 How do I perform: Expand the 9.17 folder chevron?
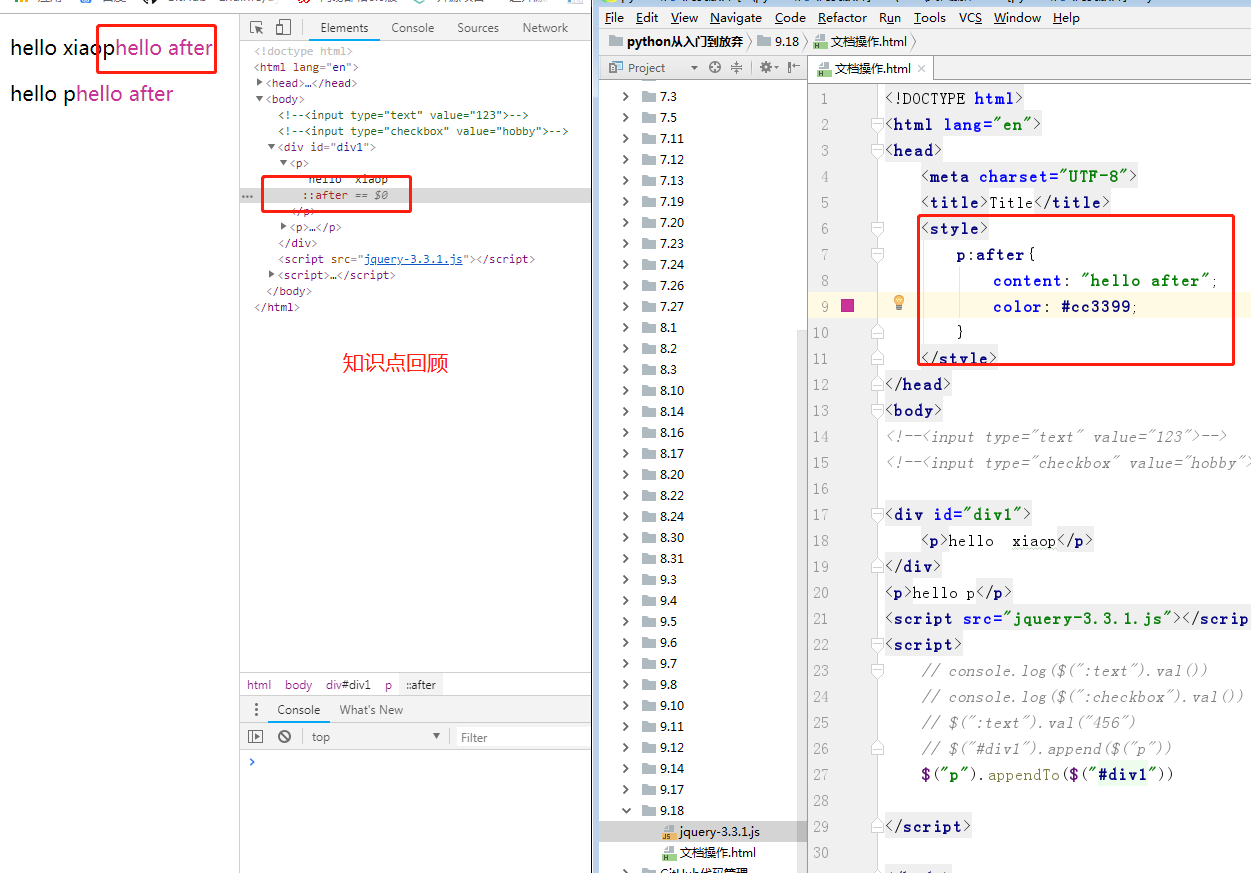click(x=626, y=790)
